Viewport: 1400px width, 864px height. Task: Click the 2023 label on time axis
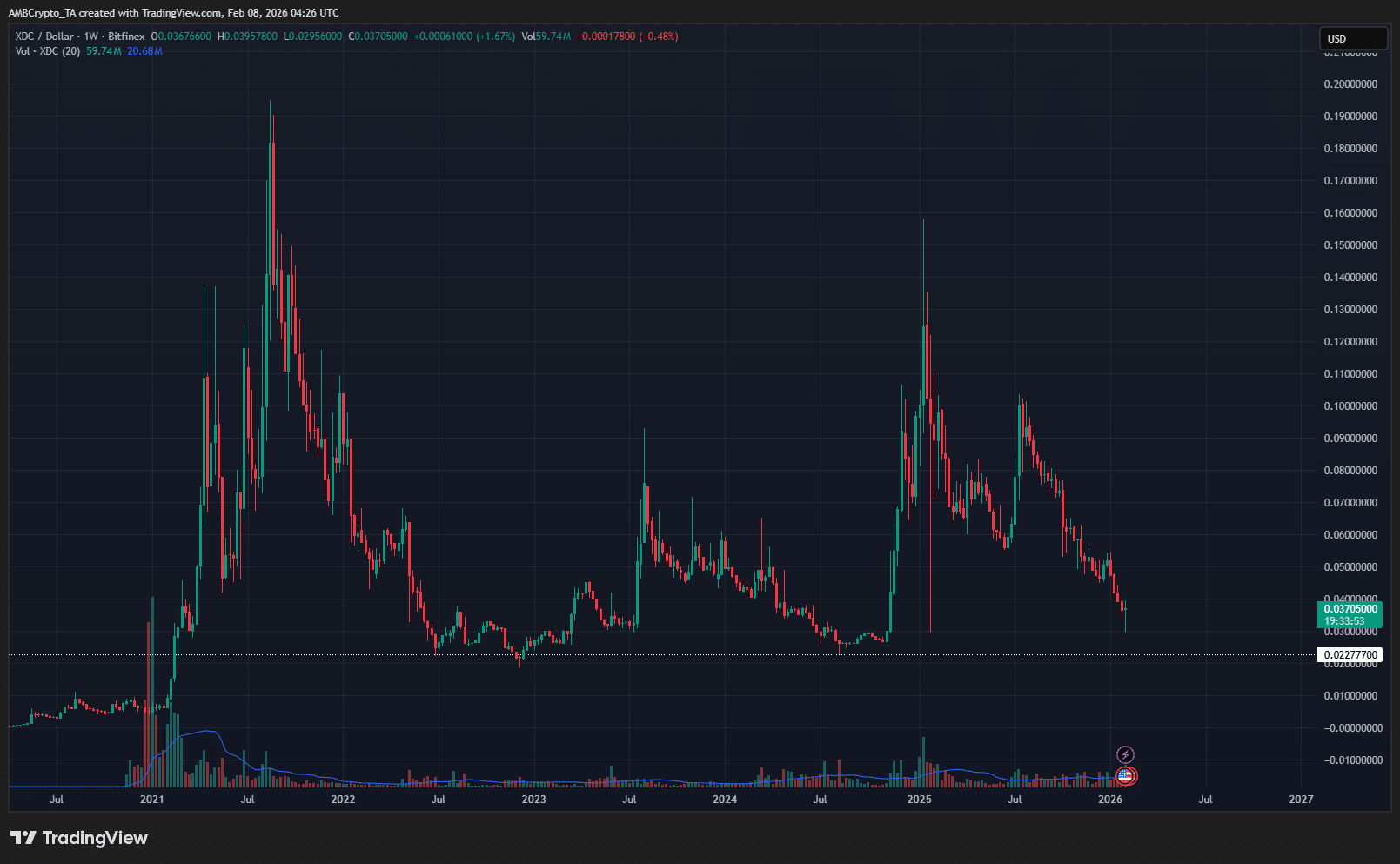point(533,799)
